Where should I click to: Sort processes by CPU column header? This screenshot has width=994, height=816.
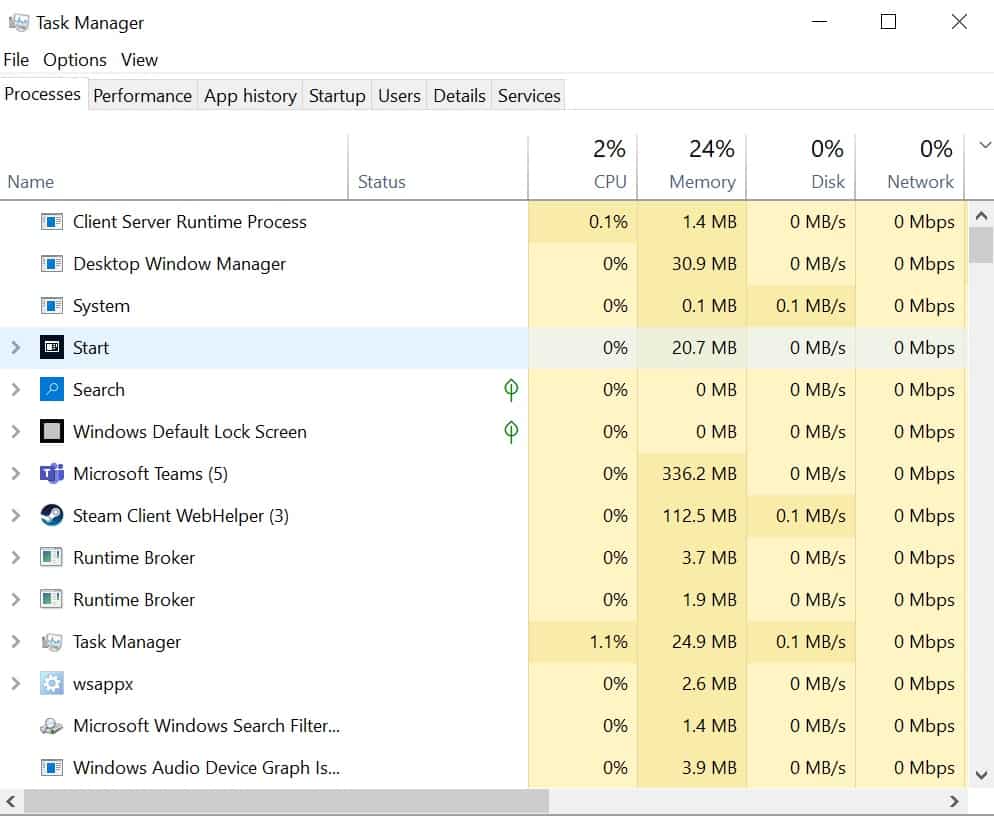click(x=583, y=166)
